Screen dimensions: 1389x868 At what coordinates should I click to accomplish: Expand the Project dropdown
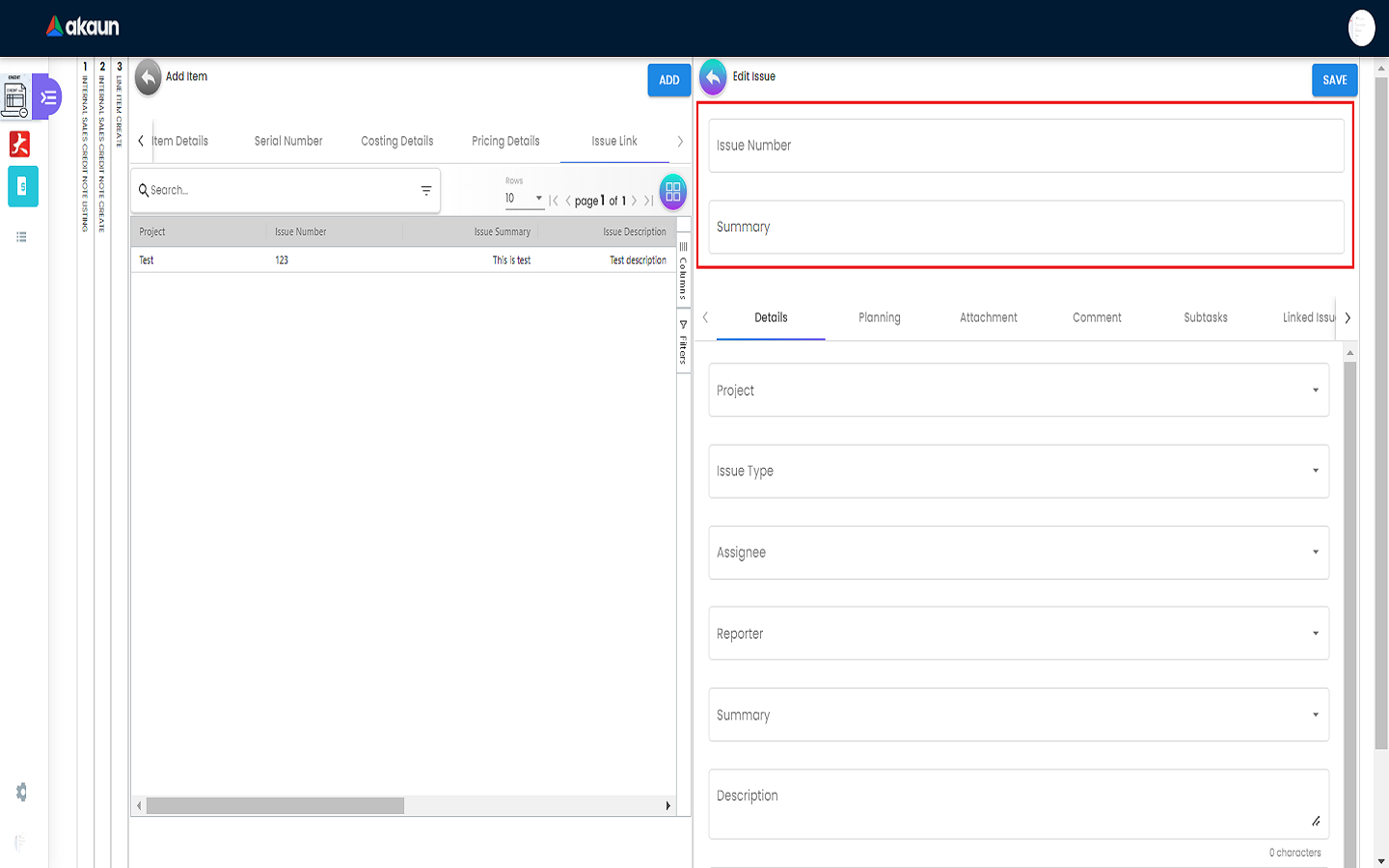pos(1019,391)
